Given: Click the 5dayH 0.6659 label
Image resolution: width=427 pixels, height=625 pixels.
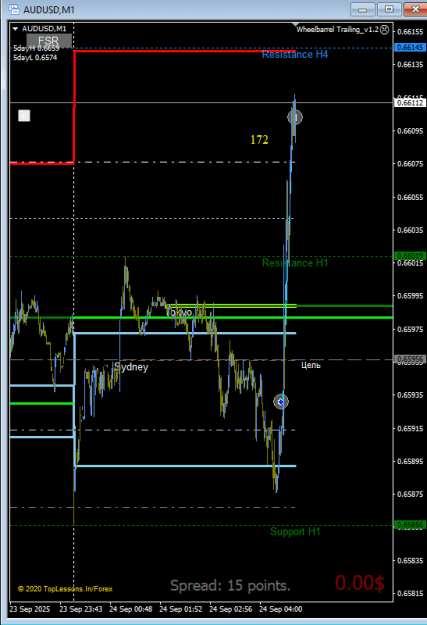Looking at the screenshot, I should coord(36,49).
